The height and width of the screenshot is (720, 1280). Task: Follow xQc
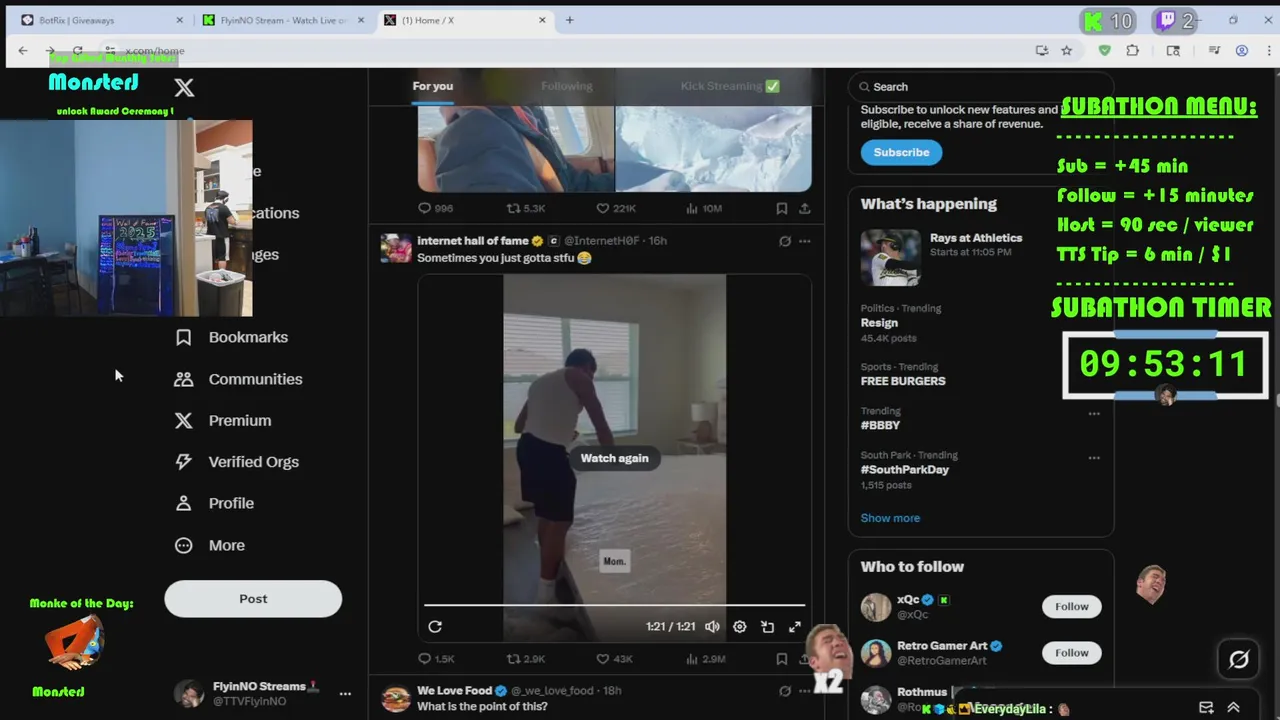1071,606
